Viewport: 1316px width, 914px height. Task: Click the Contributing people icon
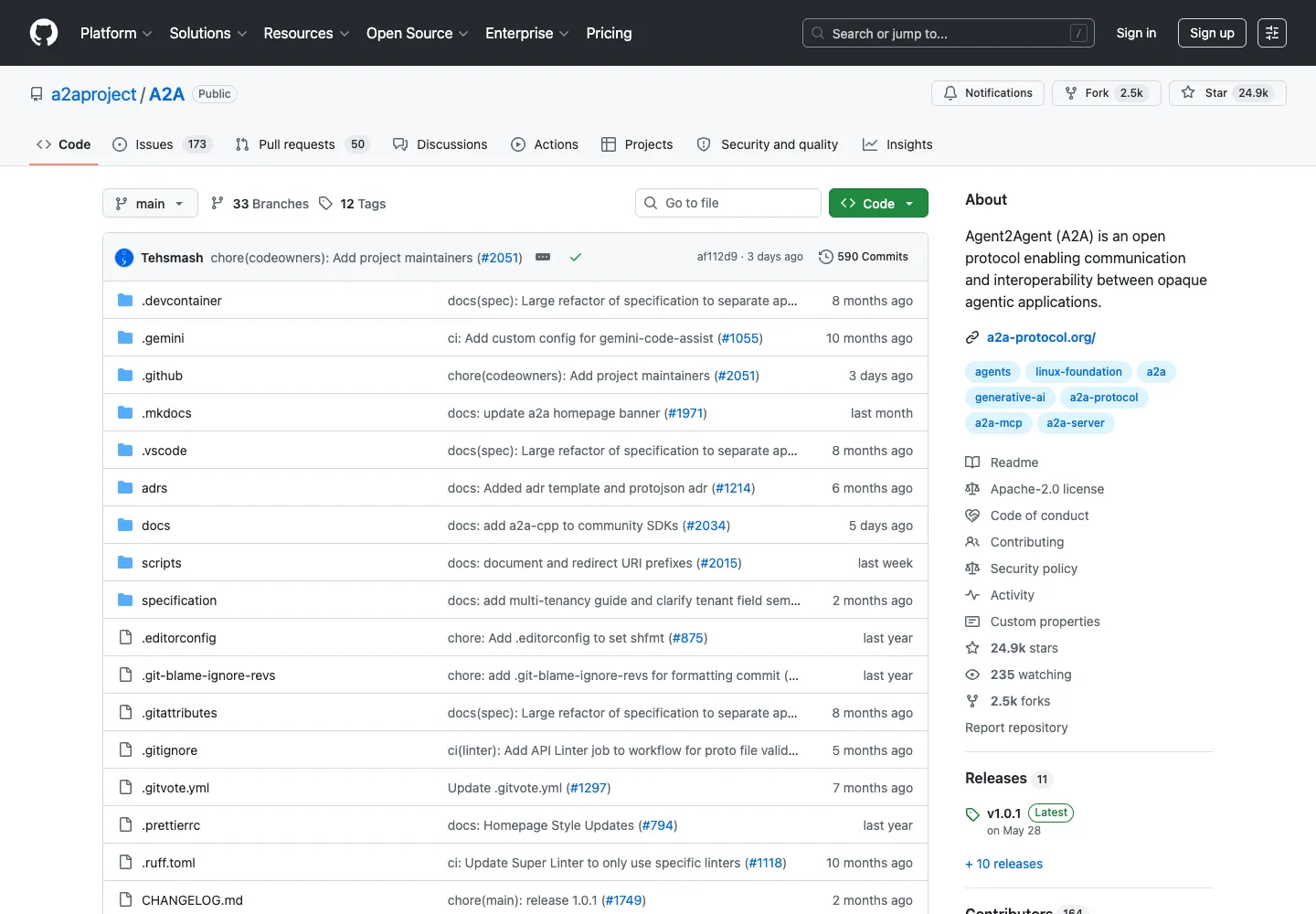972,542
